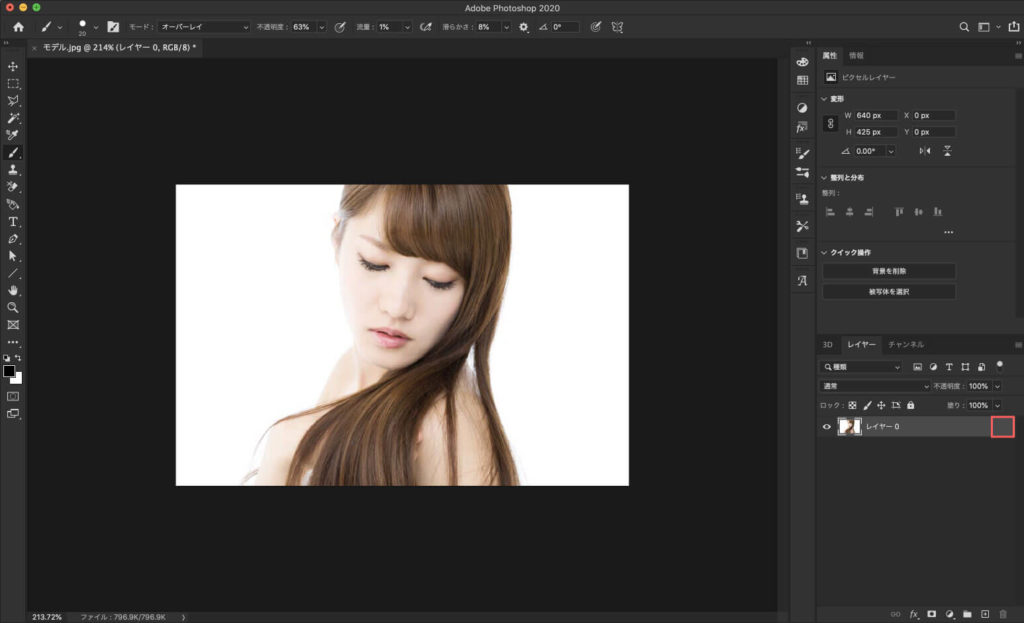
Task: Go to the Home screen
Action: tap(18, 27)
